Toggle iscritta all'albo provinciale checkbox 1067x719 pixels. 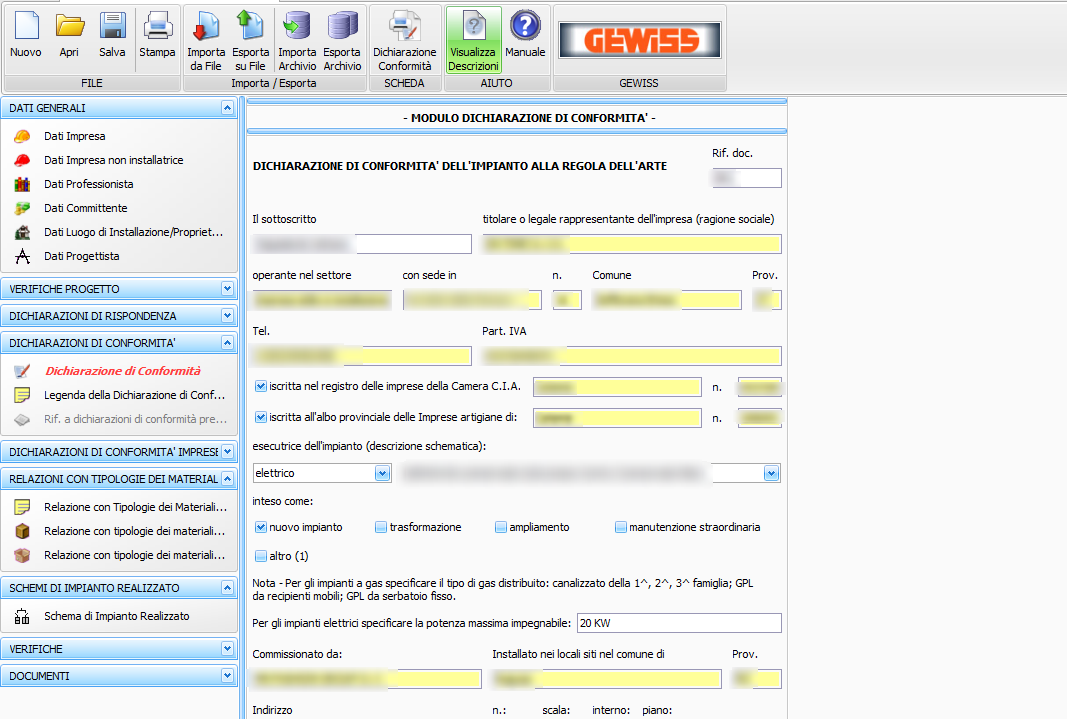click(x=261, y=417)
